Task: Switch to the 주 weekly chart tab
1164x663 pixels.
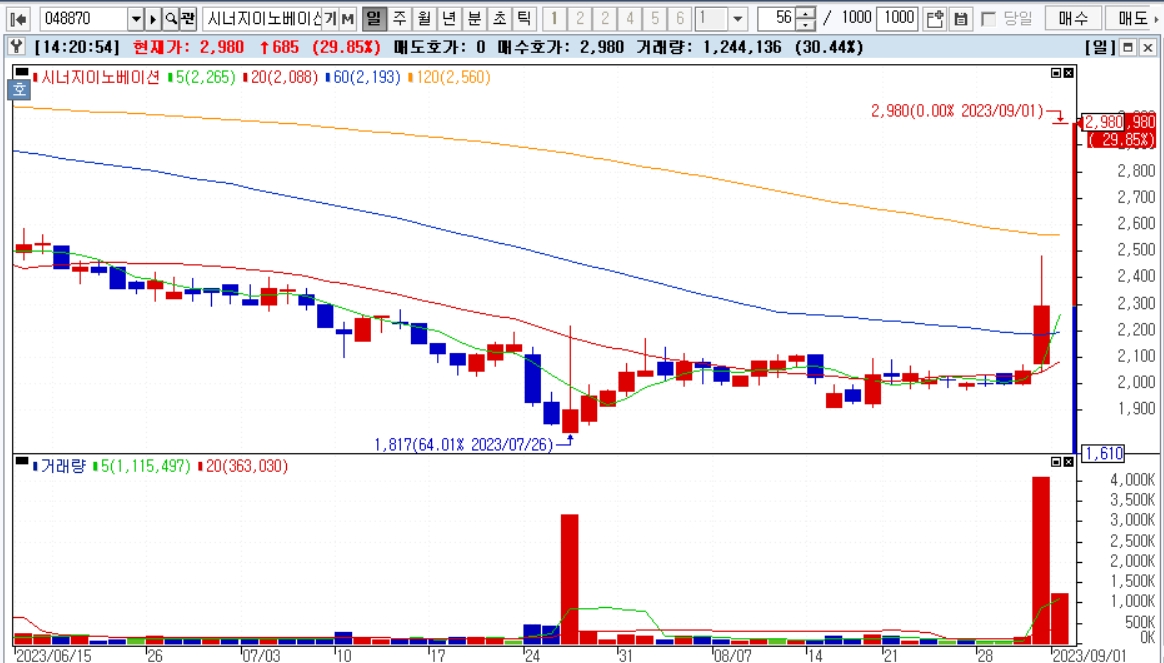Action: pos(399,19)
